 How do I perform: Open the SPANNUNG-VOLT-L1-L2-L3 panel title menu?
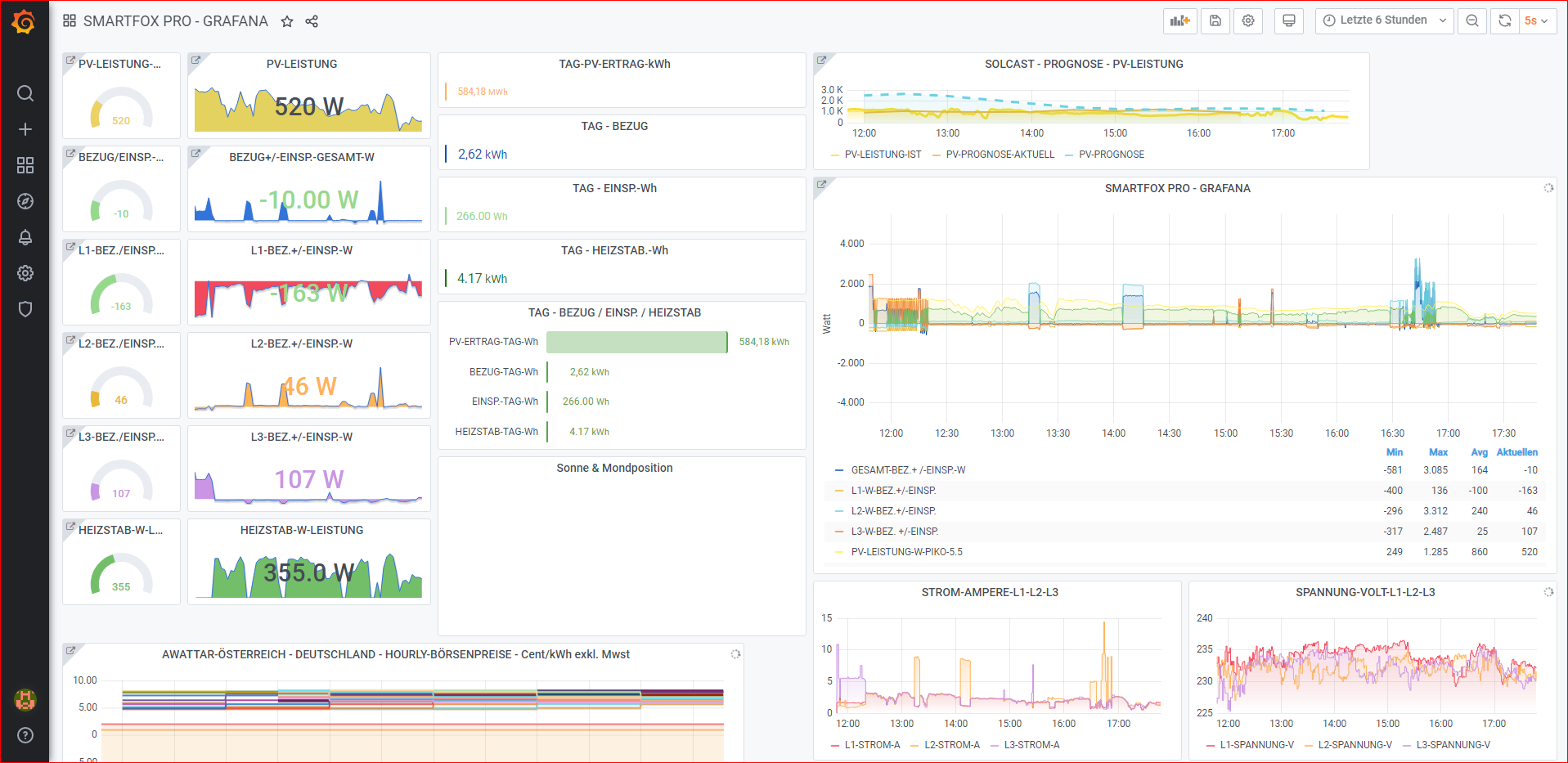point(1365,592)
